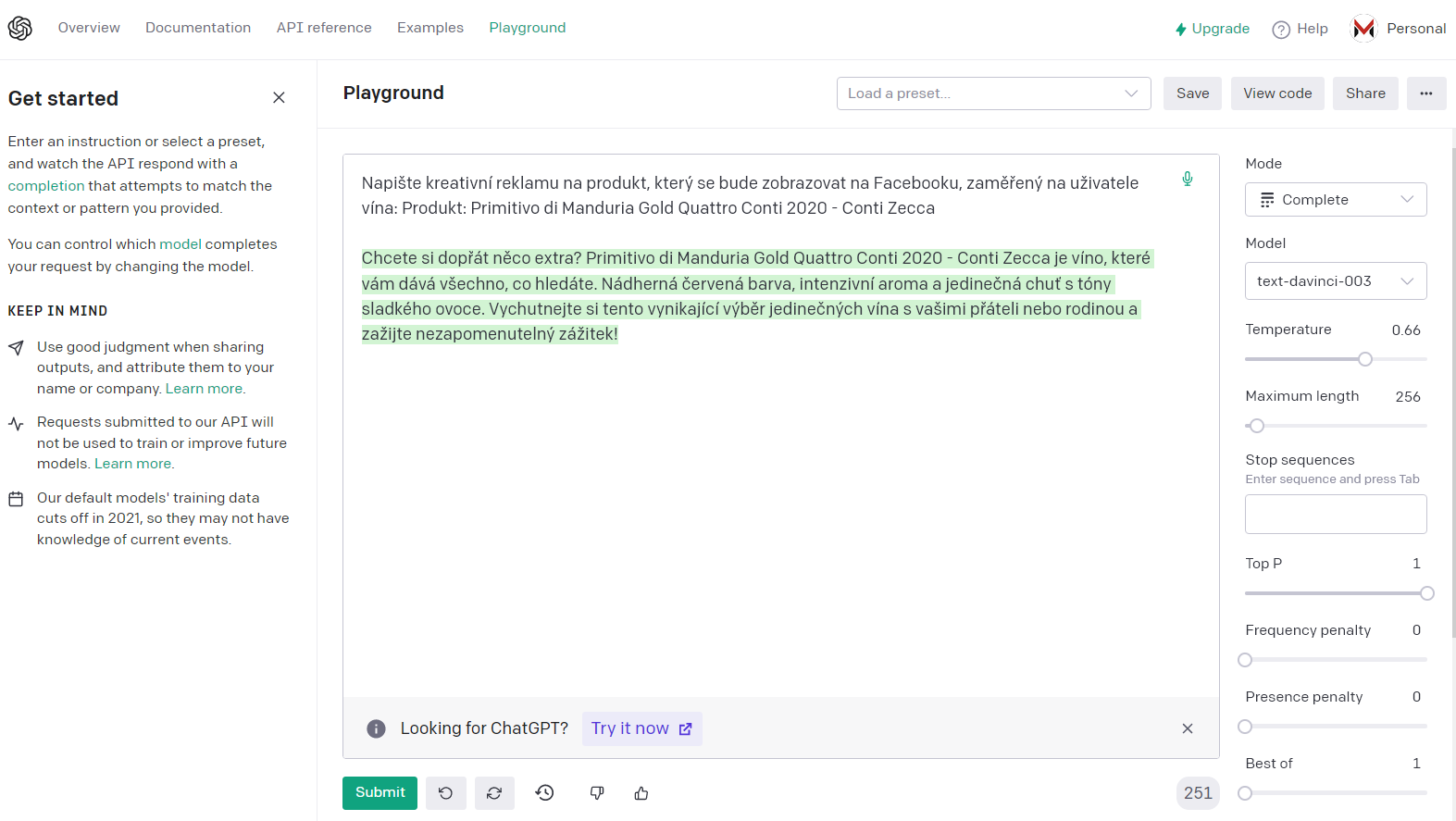Go to the Overview tab
The height and width of the screenshot is (821, 1456).
pos(89,28)
